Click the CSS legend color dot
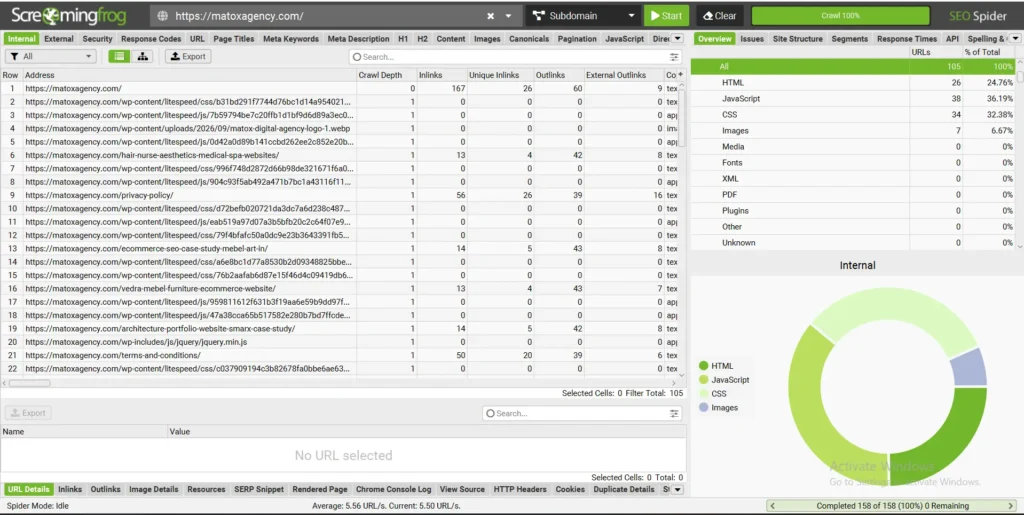The image size is (1024, 515). (703, 394)
